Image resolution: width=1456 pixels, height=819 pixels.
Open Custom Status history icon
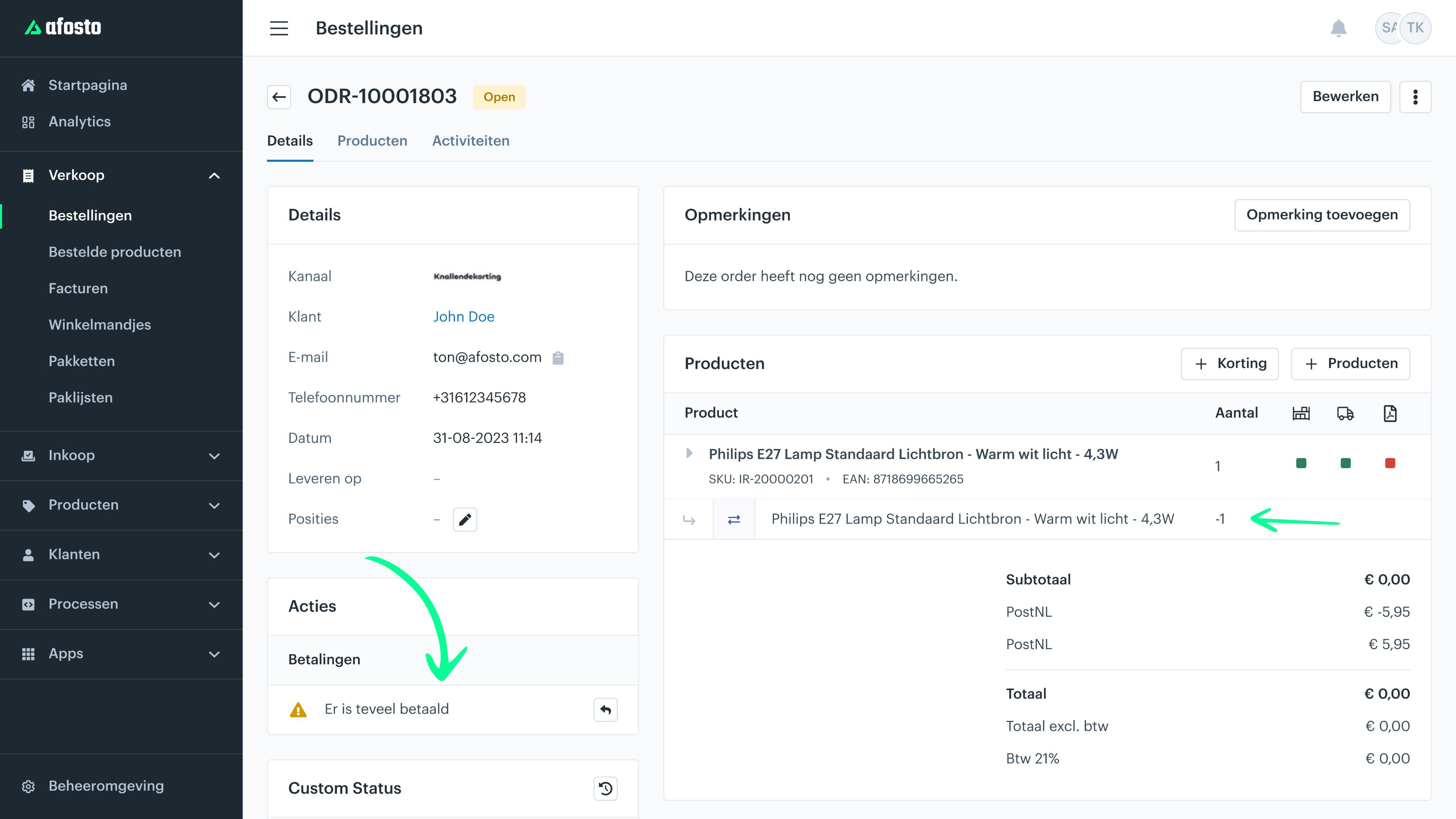(x=605, y=788)
